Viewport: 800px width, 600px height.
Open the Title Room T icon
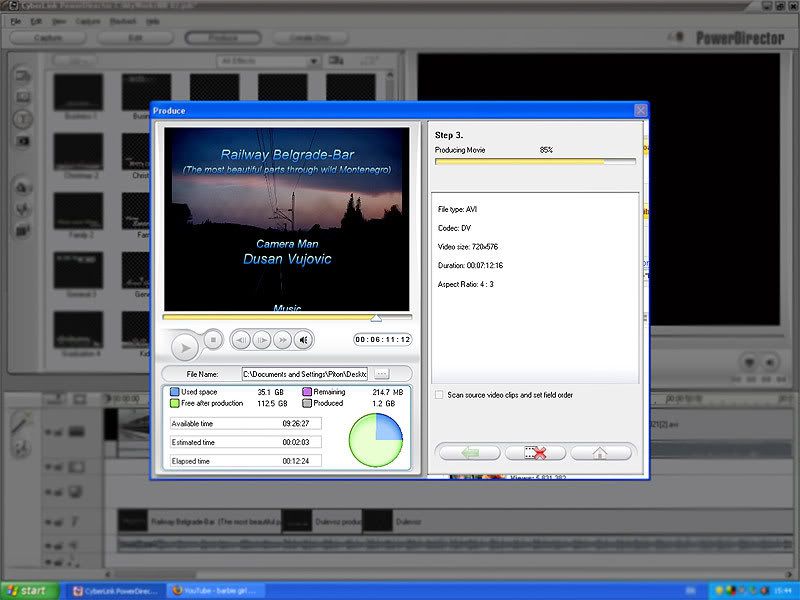tap(23, 119)
